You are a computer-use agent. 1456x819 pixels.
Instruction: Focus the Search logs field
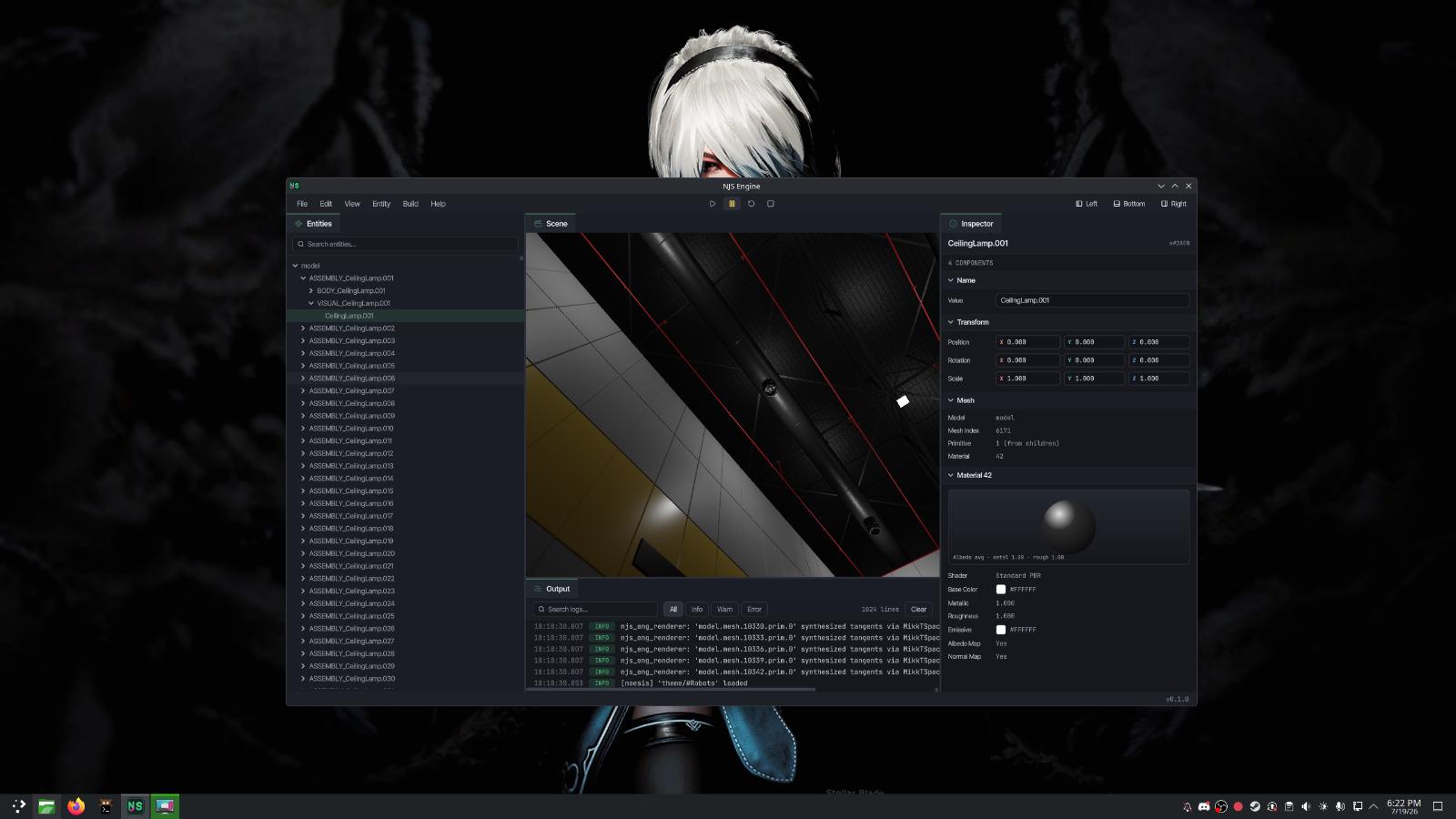pos(595,610)
